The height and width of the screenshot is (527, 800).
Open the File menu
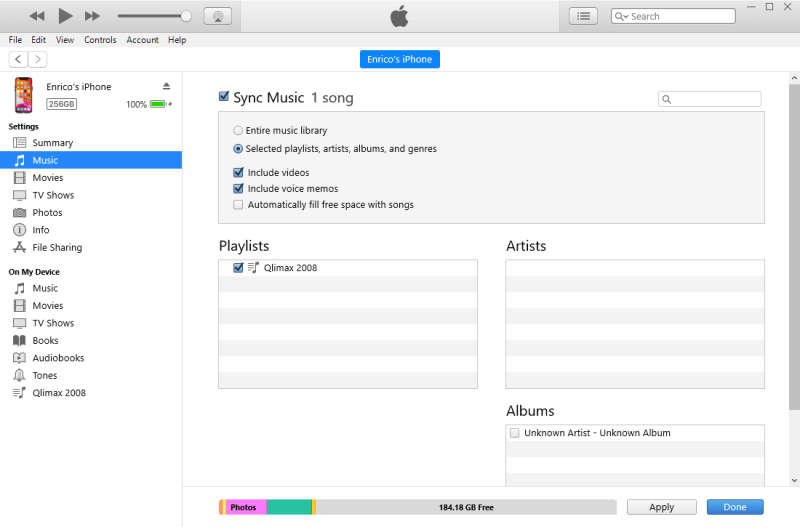pyautogui.click(x=15, y=40)
